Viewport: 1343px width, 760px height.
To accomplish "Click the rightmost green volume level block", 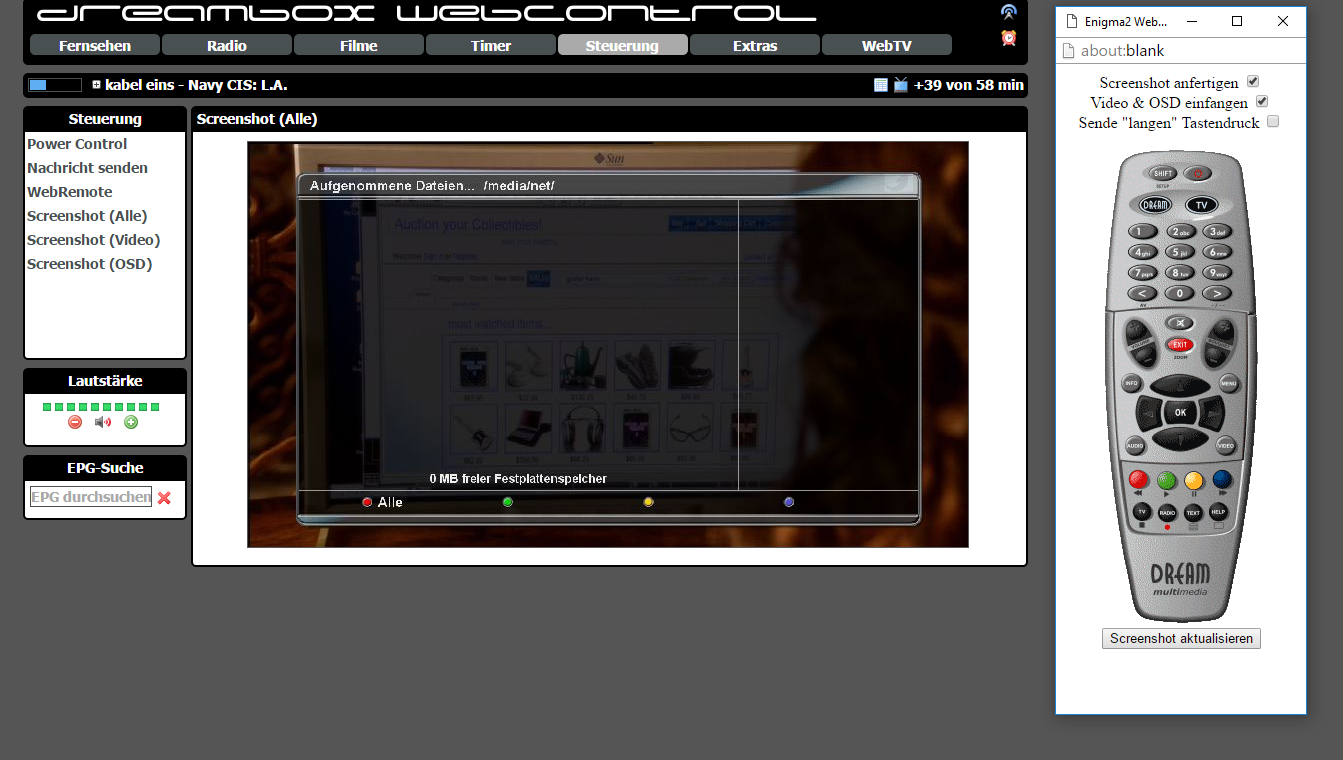I will coord(155,407).
